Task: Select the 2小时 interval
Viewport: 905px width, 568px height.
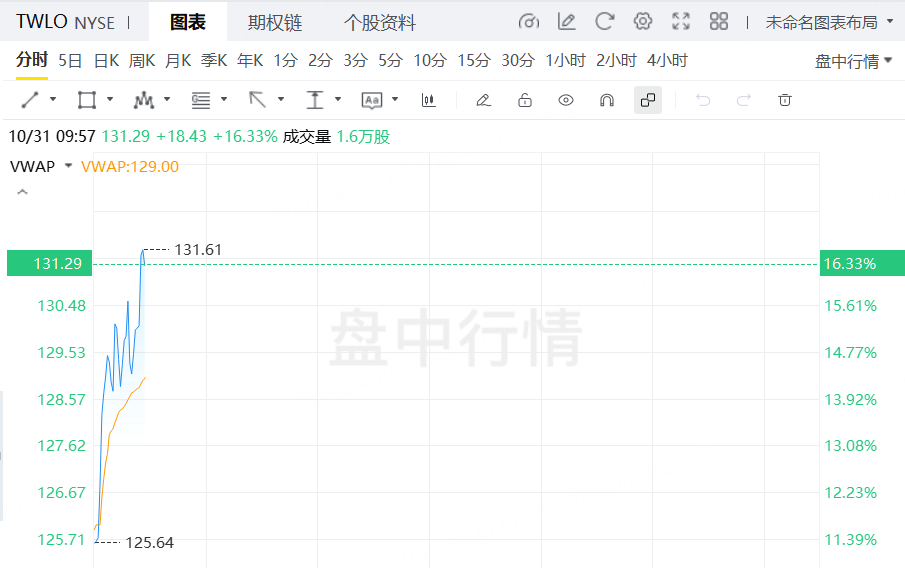Action: click(x=616, y=60)
